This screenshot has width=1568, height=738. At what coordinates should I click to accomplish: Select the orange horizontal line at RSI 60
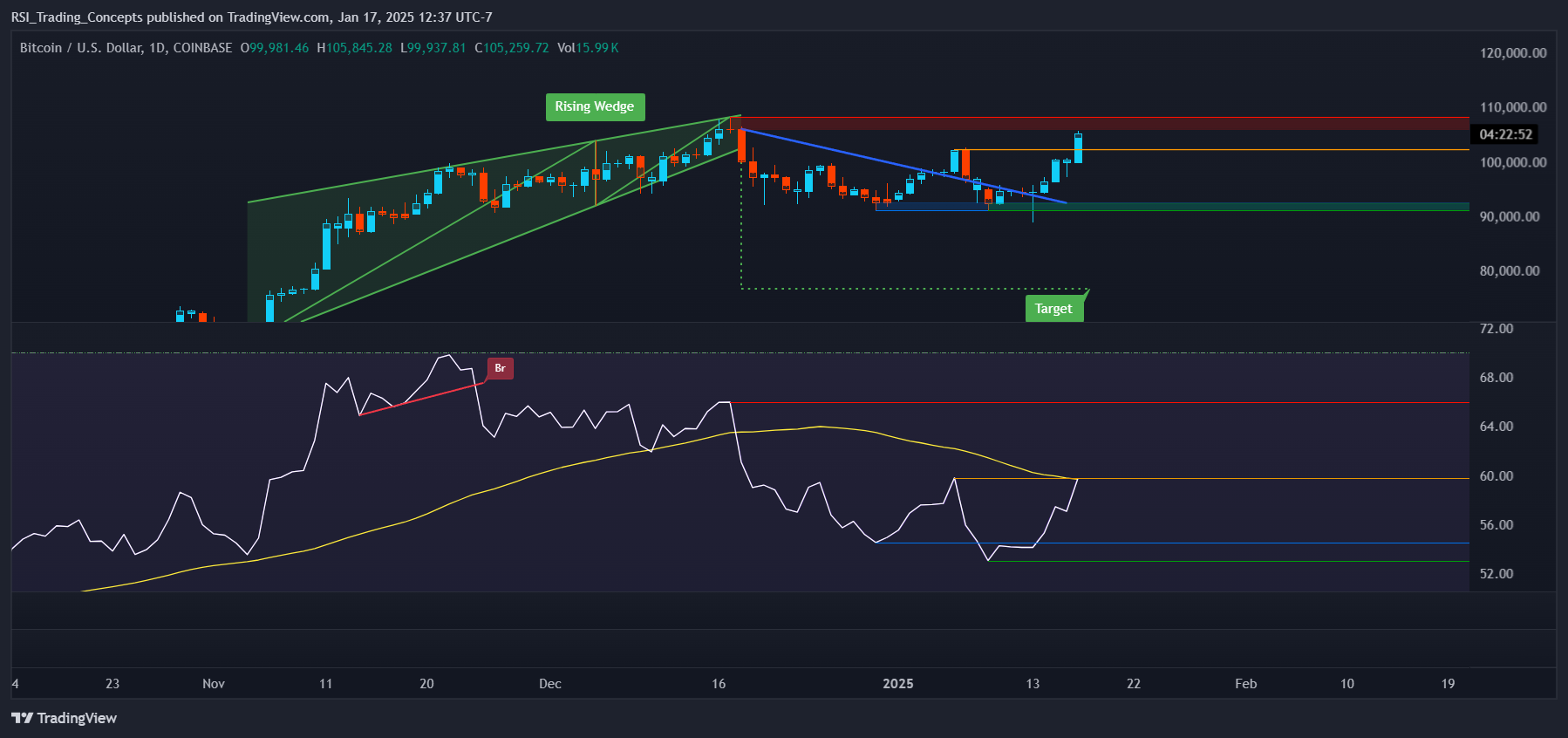[x=1211, y=478]
